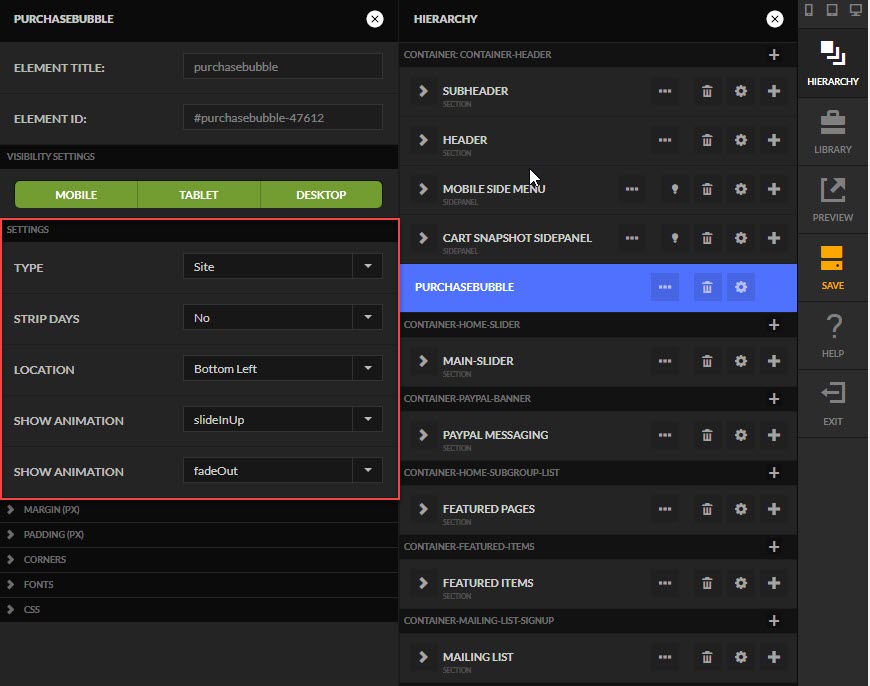Open more options for Subheader section

pos(665,91)
